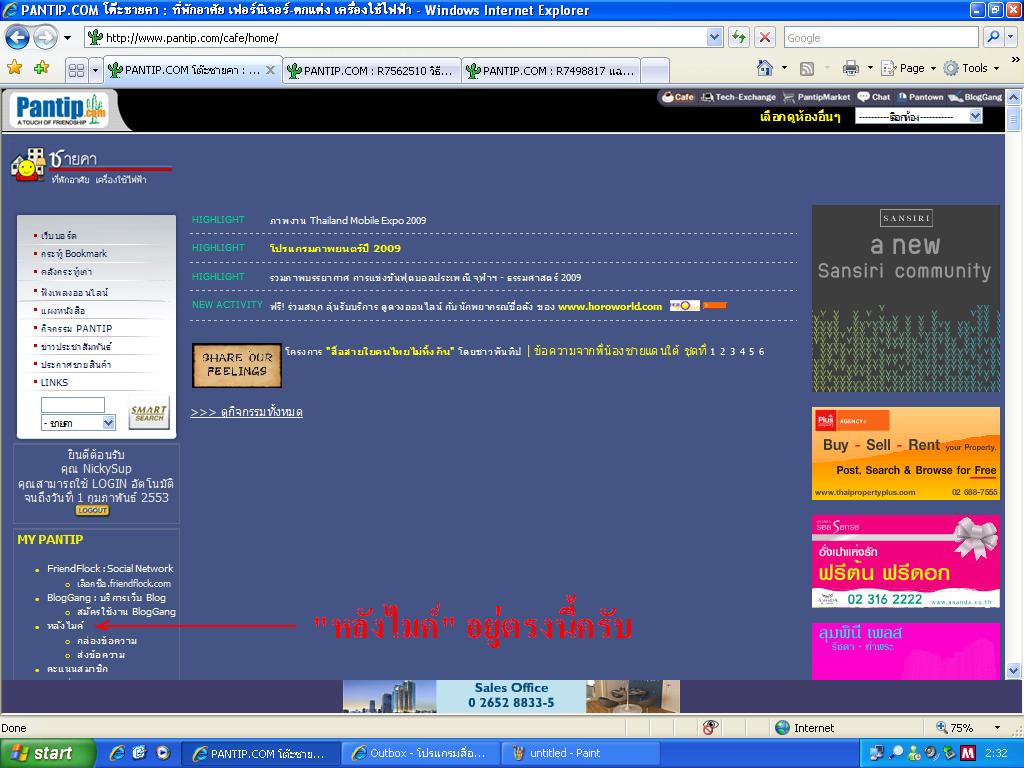
Task: Open the PANTIP activities sidebar item
Action: click(76, 328)
